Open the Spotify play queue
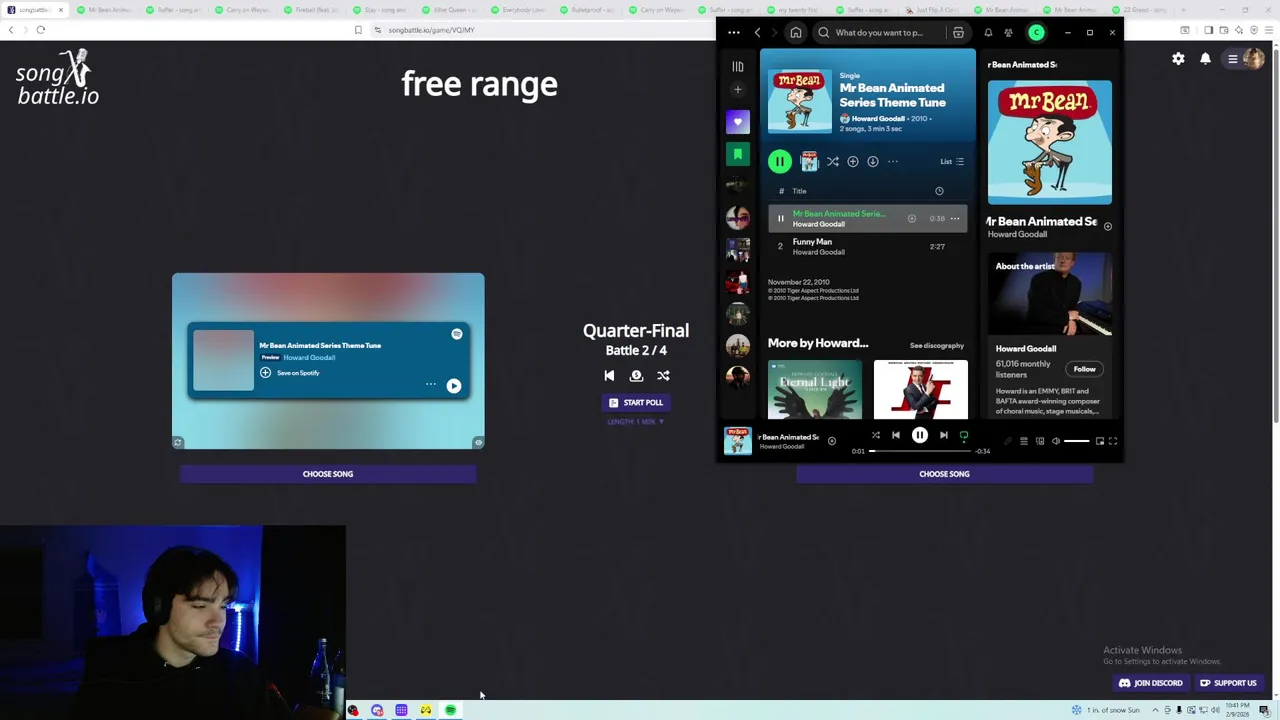This screenshot has width=1280, height=720. (x=1023, y=441)
